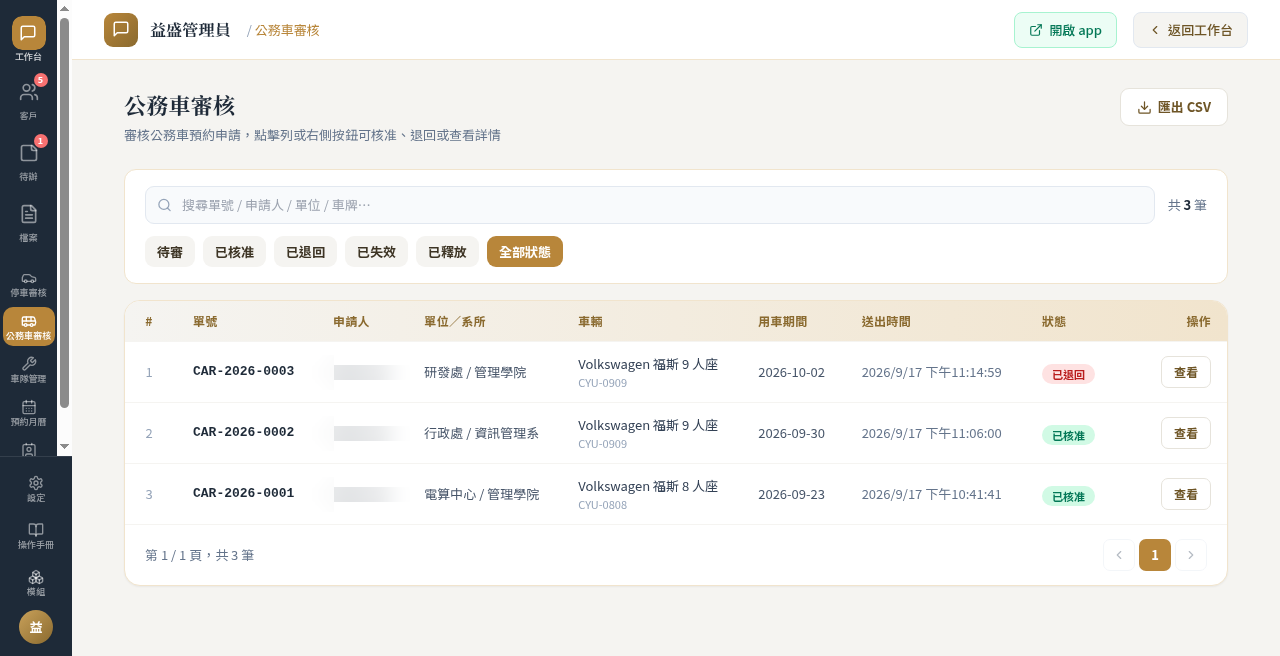Image resolution: width=1280 pixels, height=656 pixels.
Task: Select page 1 in pagination
Action: (x=1155, y=555)
